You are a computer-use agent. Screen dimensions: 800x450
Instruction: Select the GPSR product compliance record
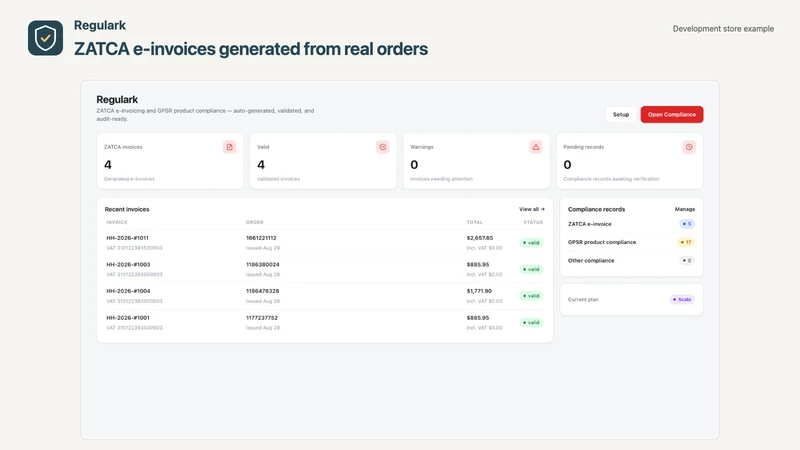tap(631, 242)
